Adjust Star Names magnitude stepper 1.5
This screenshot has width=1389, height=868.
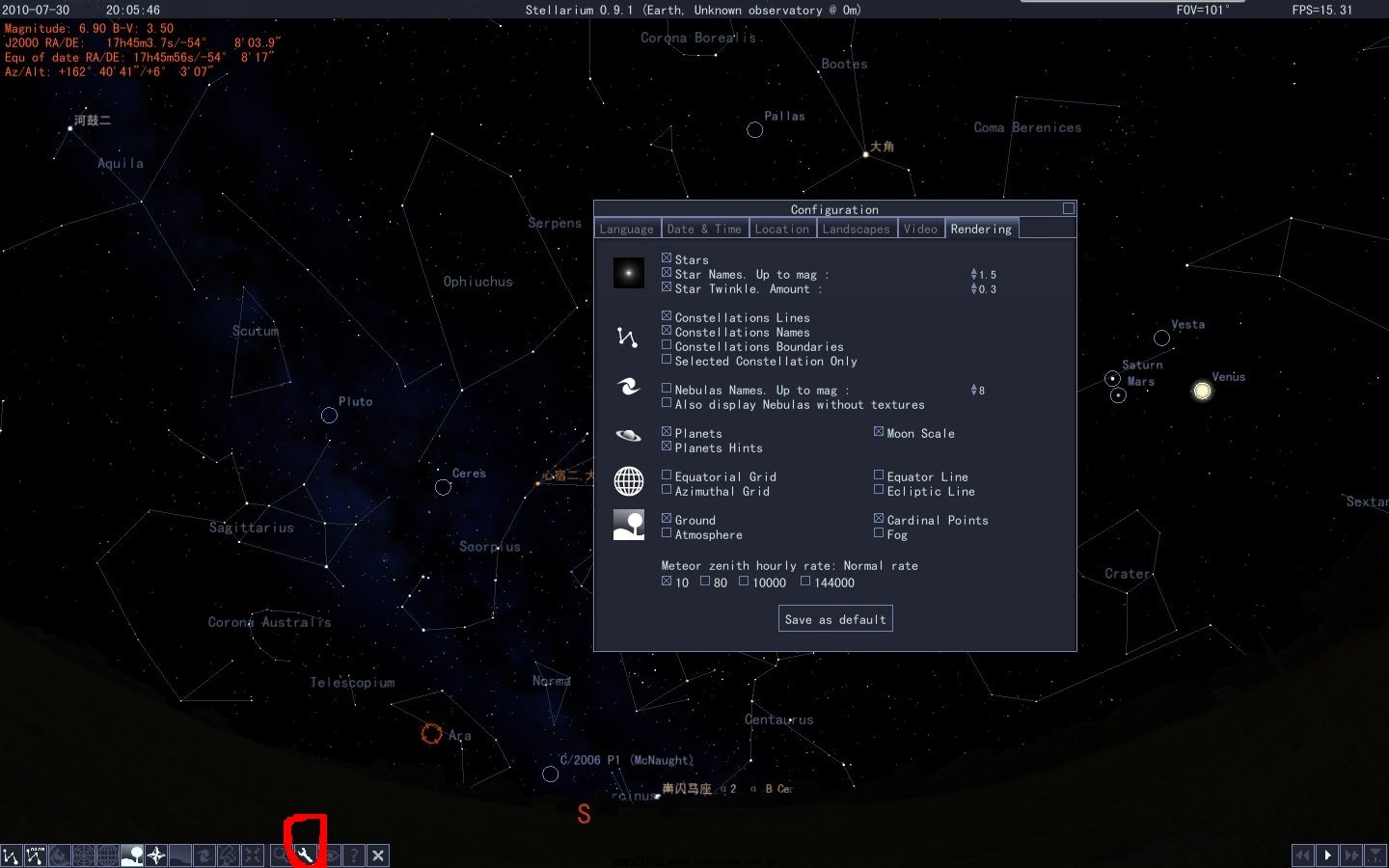click(x=974, y=274)
